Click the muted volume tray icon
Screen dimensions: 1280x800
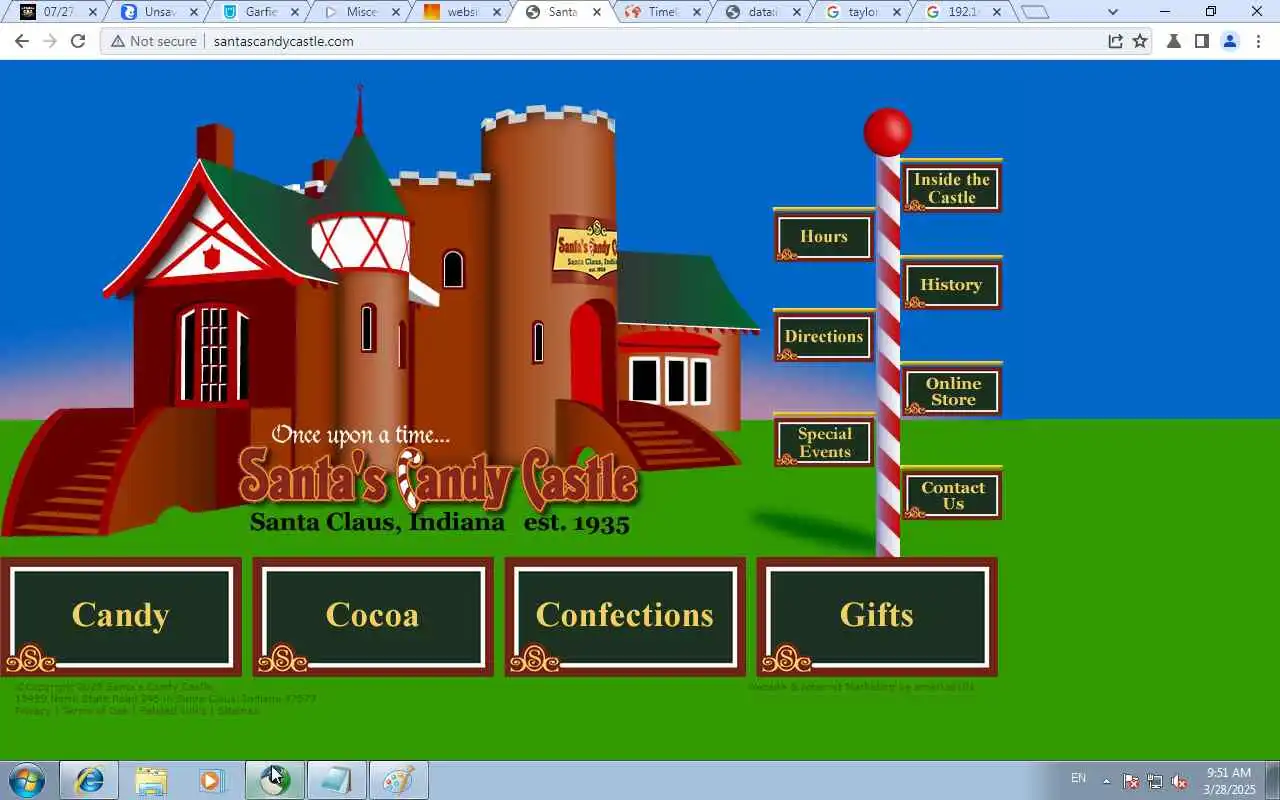tap(1179, 781)
